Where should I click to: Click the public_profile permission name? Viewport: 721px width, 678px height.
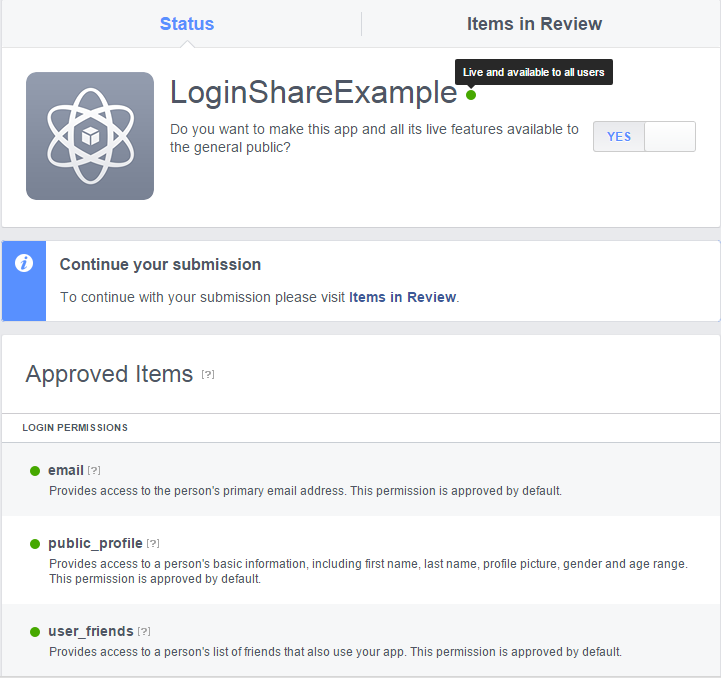[95, 543]
